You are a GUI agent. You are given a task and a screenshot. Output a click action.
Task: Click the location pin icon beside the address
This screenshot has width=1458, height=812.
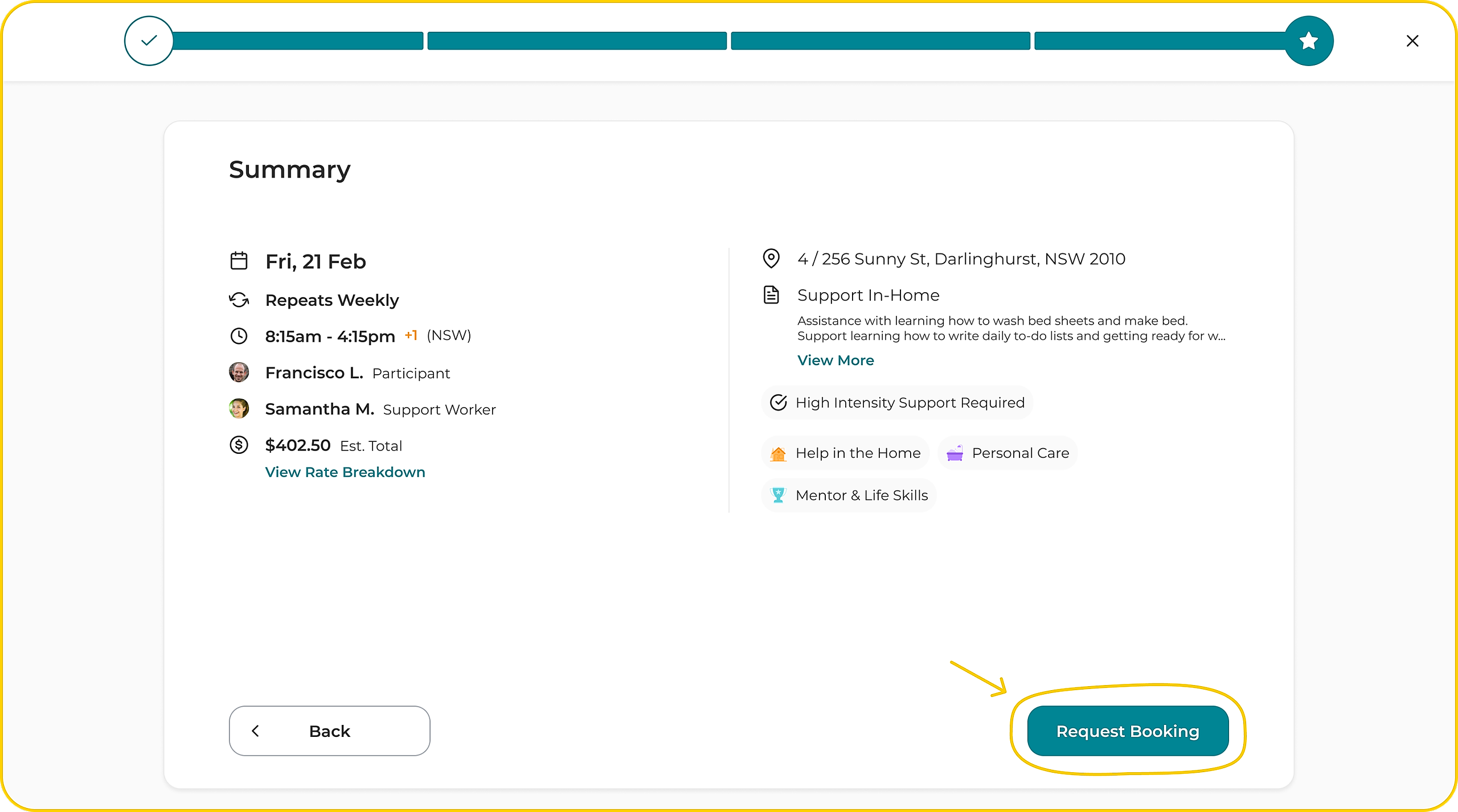tap(771, 259)
